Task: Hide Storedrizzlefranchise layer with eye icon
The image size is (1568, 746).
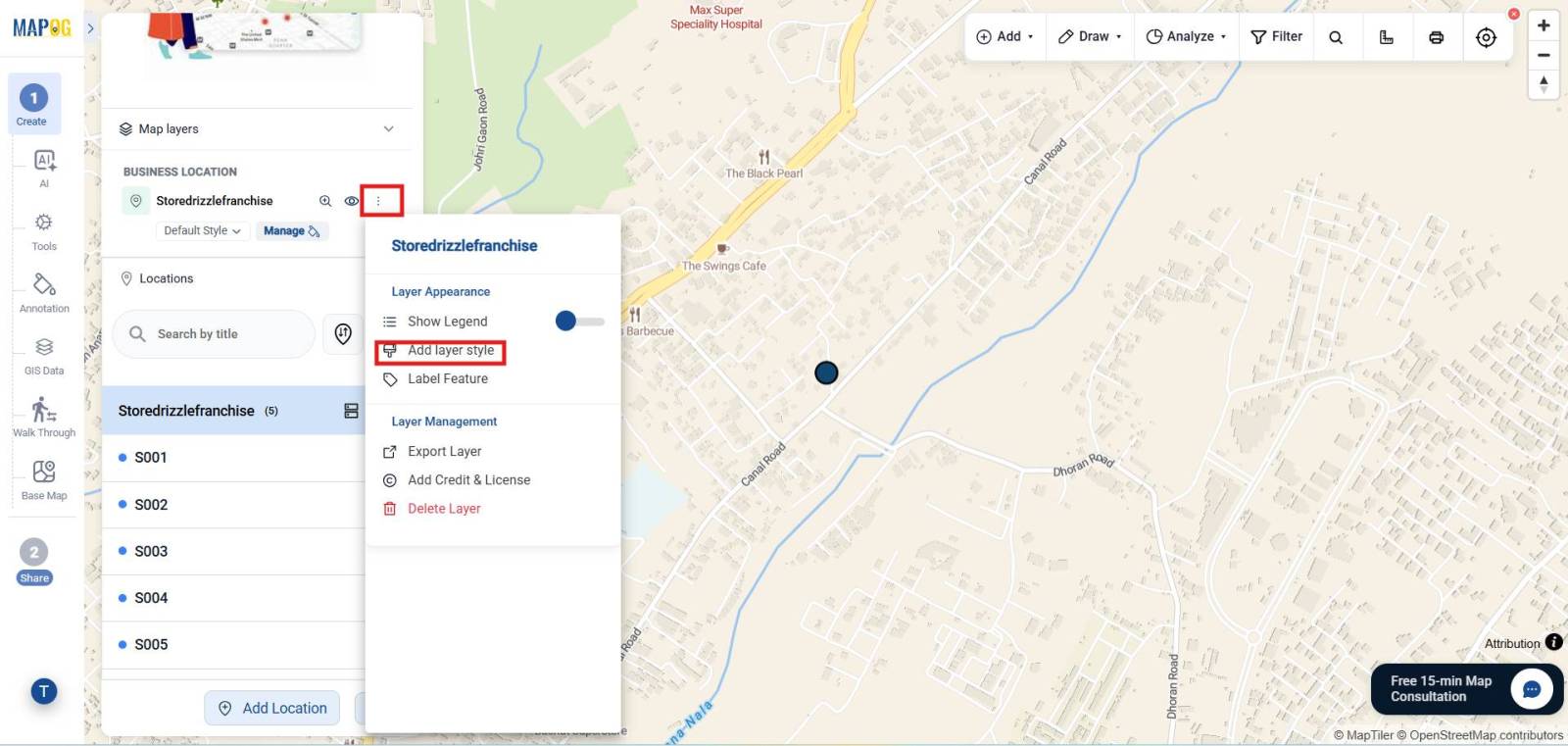Action: [x=351, y=201]
